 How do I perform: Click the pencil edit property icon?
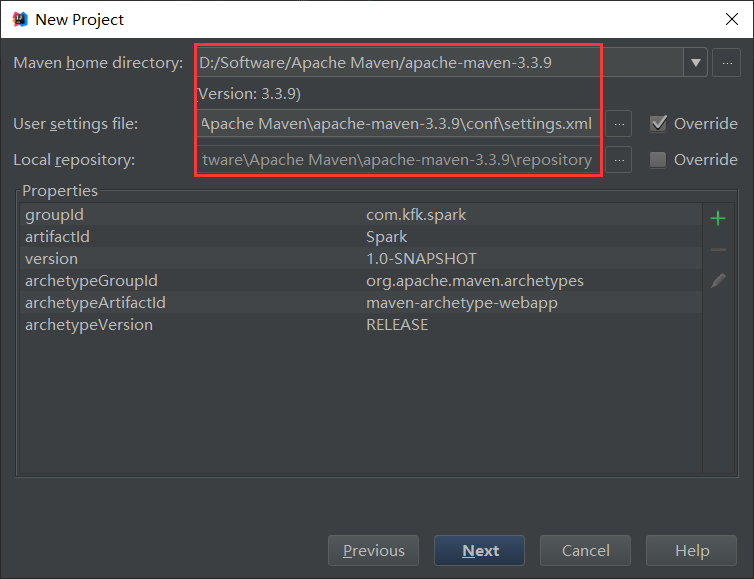point(718,281)
